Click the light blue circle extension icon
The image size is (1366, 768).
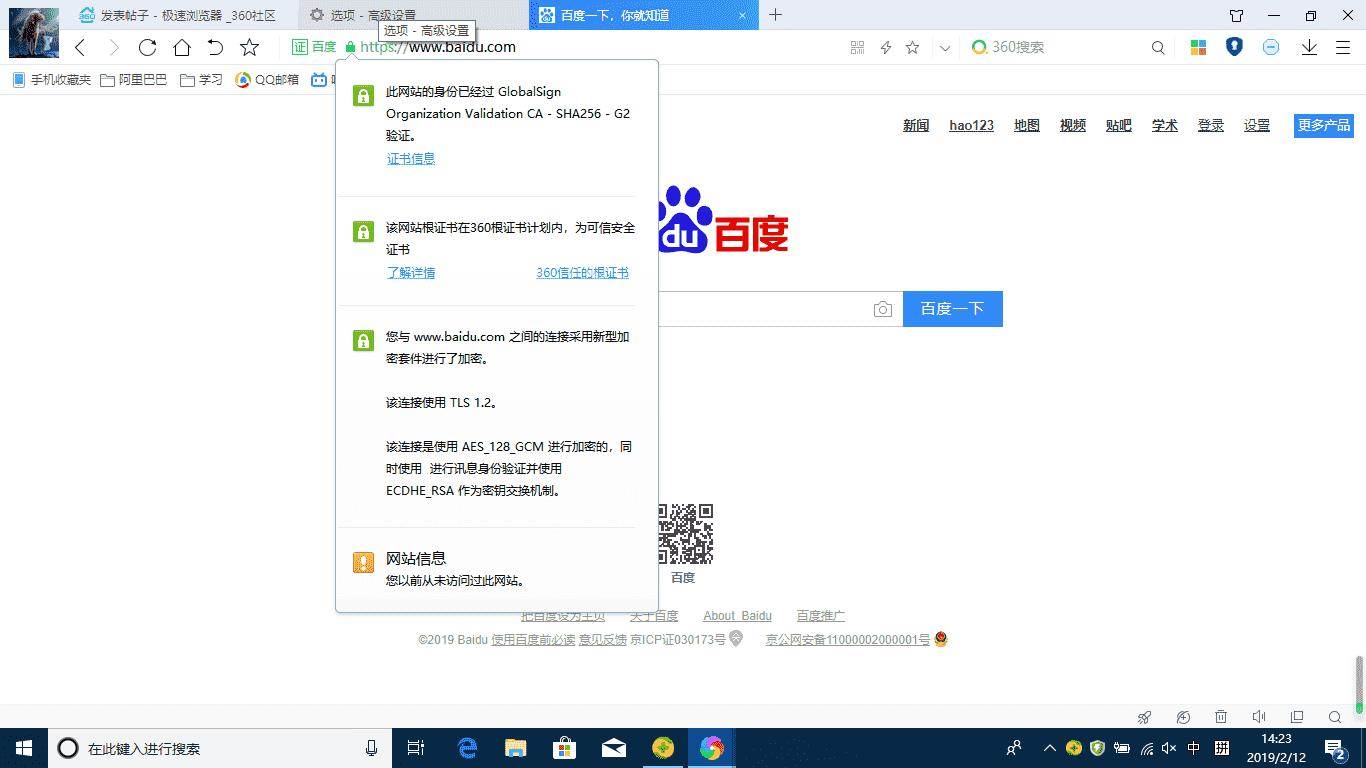[1271, 47]
